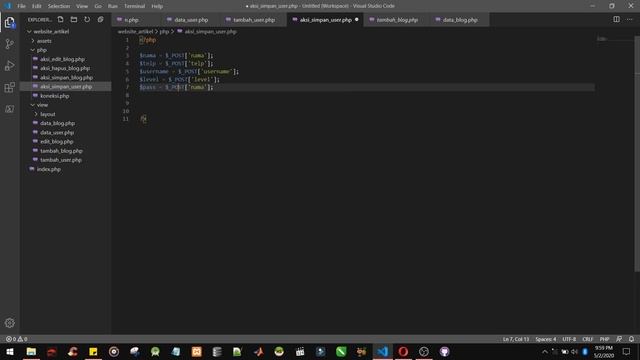This screenshot has width=640, height=360.
Task: Open the View menu
Action: 82,6
